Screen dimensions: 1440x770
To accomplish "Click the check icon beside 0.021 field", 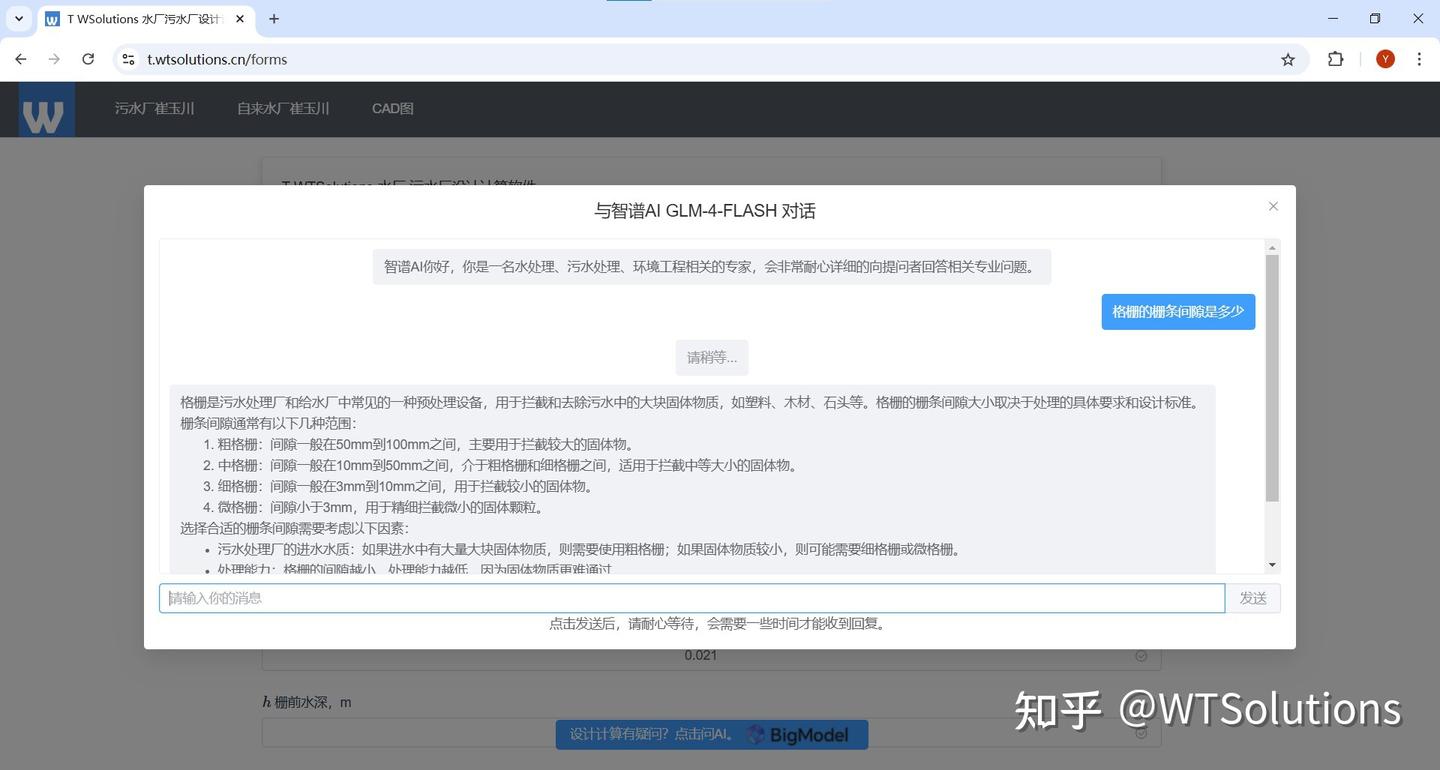I will point(1141,656).
